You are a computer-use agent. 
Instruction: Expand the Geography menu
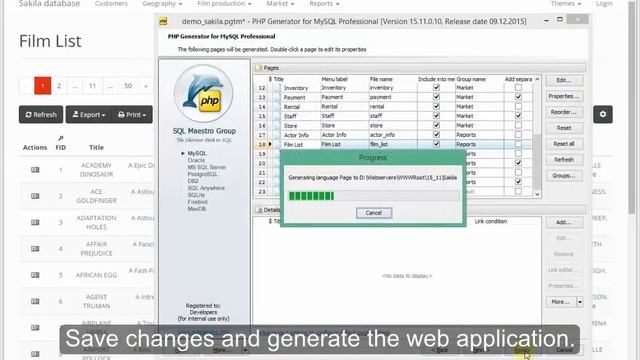pyautogui.click(x=162, y=4)
